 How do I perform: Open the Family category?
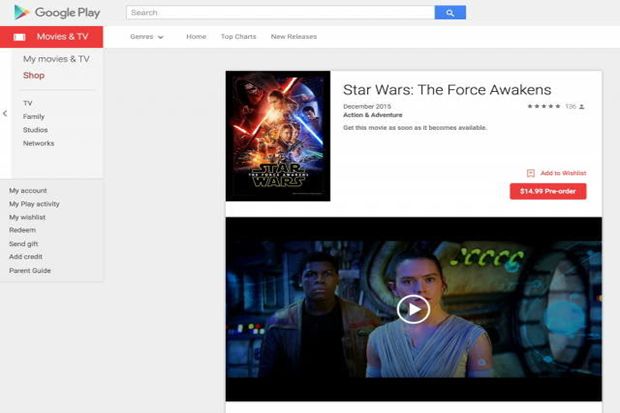click(x=34, y=117)
